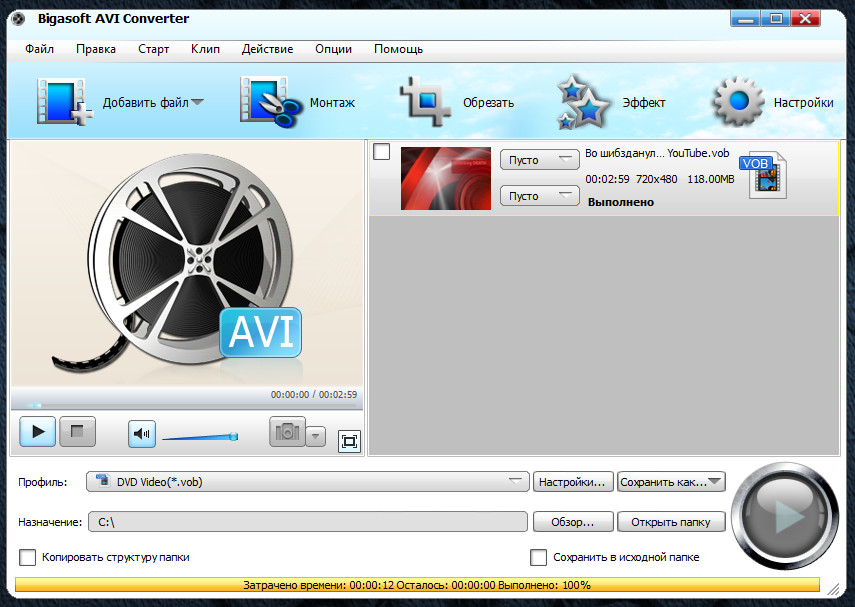Click the Эффект stars icon

(583, 102)
